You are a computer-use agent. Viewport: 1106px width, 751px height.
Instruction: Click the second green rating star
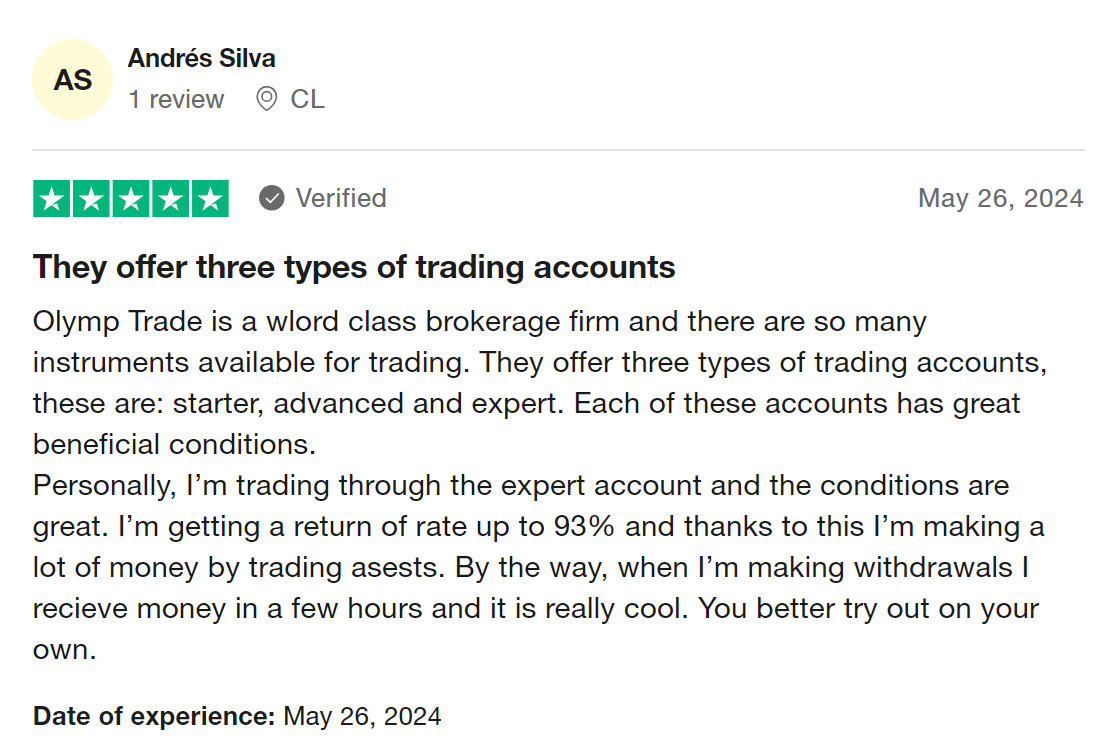(91, 199)
